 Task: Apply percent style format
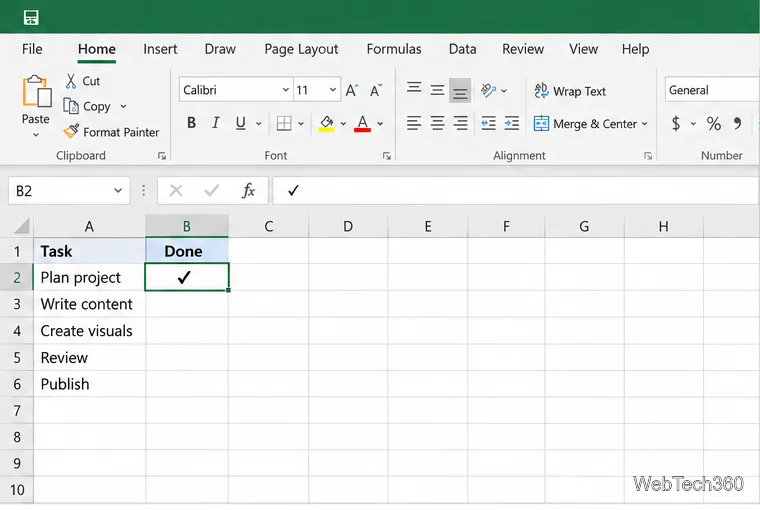click(x=713, y=123)
